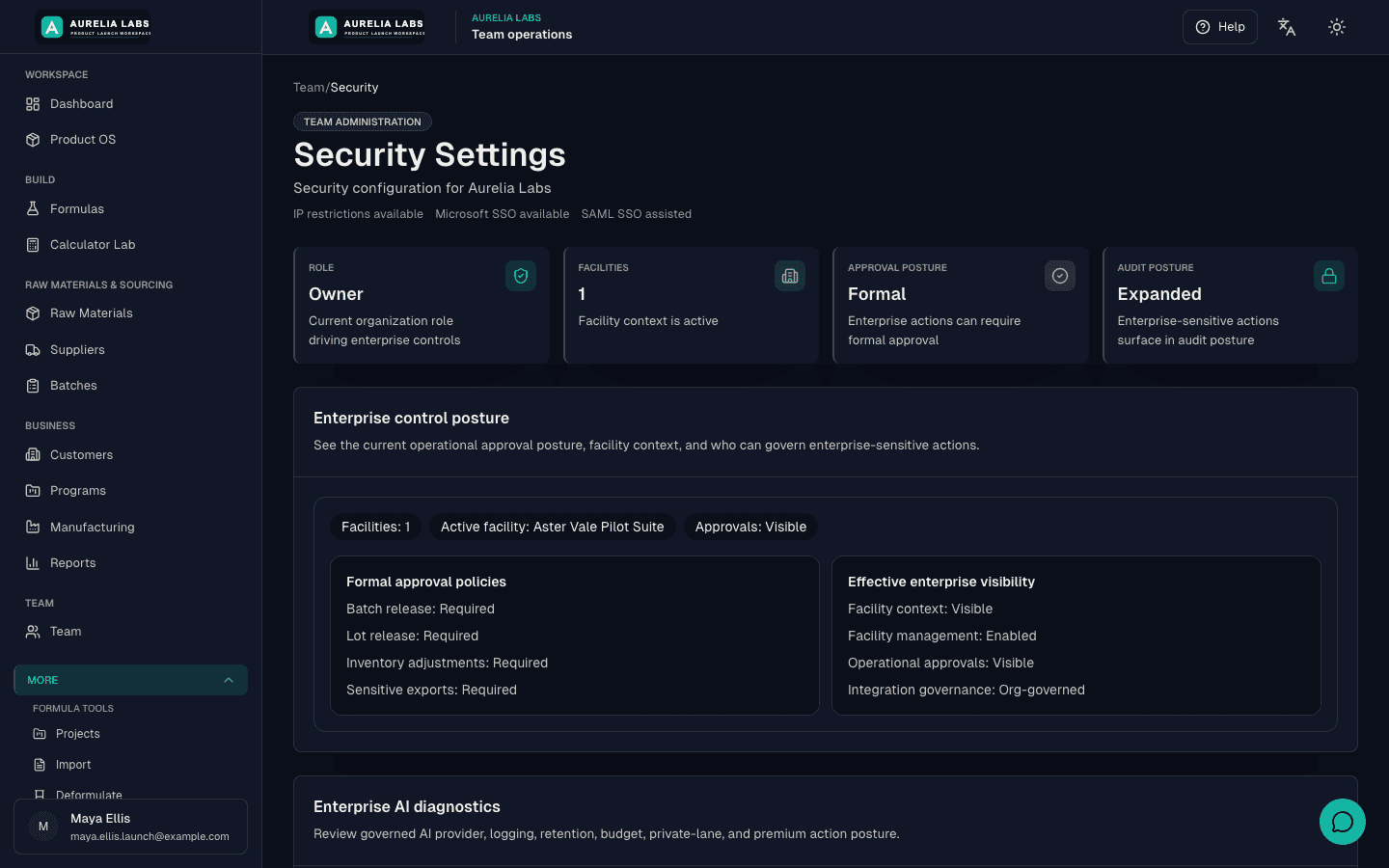Open the Help button

(1220, 27)
